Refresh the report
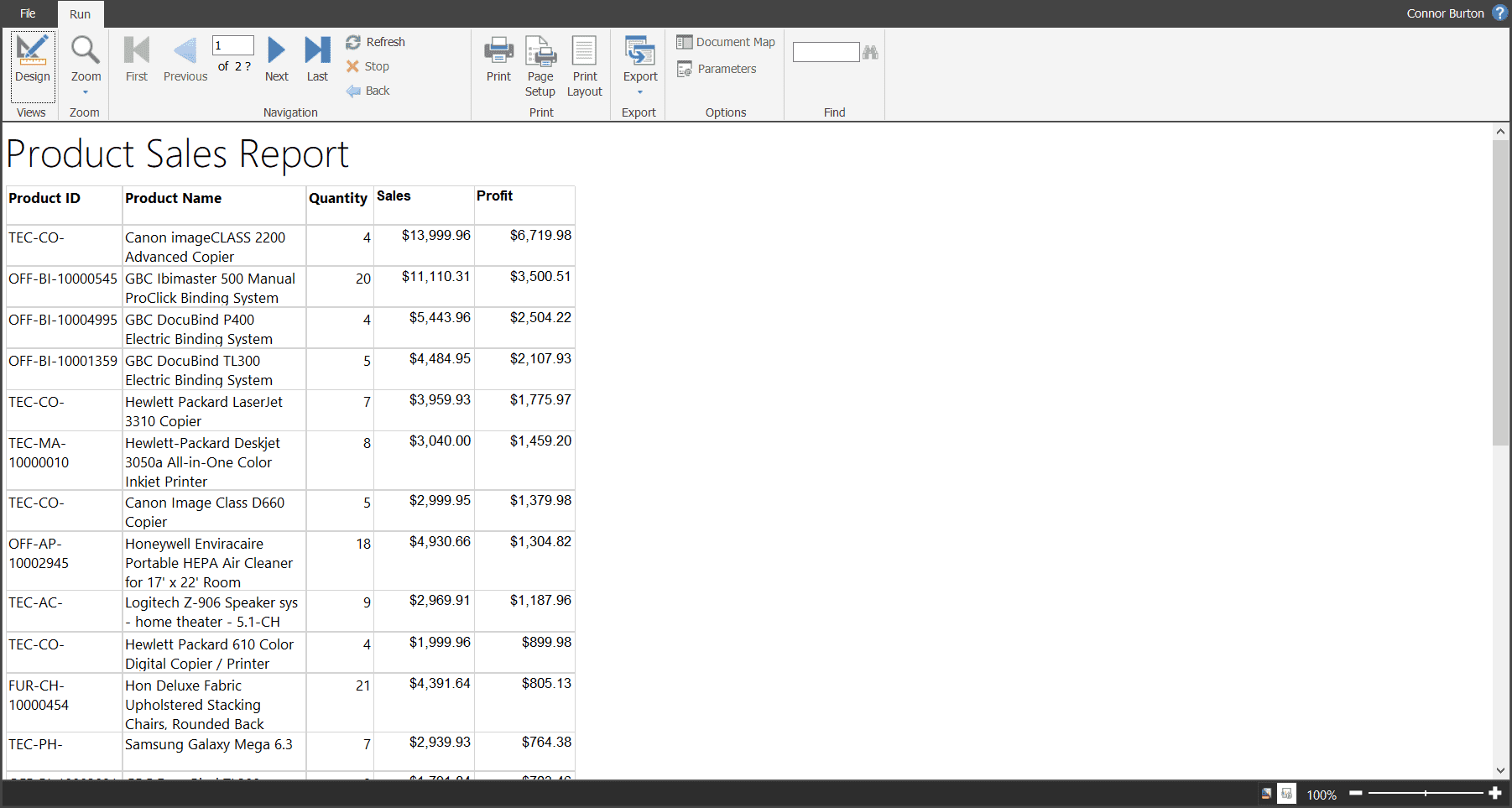This screenshot has height=808, width=1512. [375, 42]
